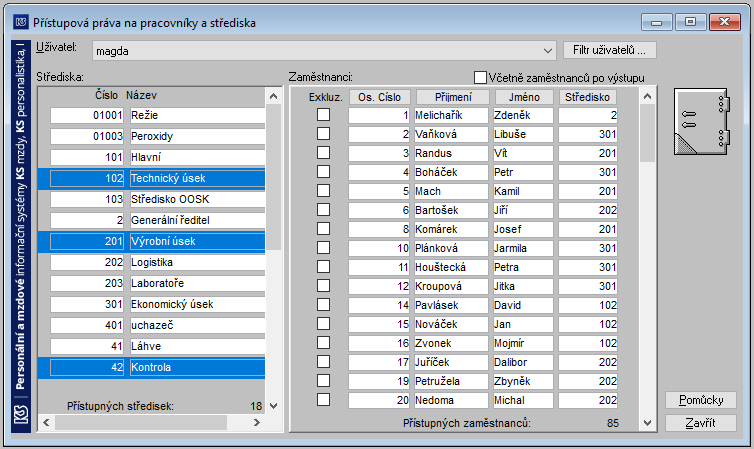
Task: Check Exkluz. box for Bartošek
Action: click(x=324, y=210)
